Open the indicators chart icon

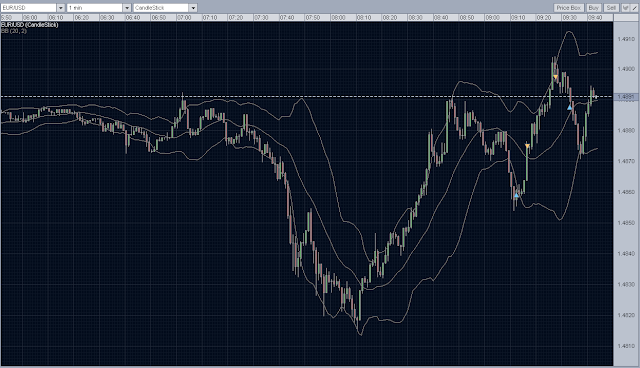click(625, 8)
